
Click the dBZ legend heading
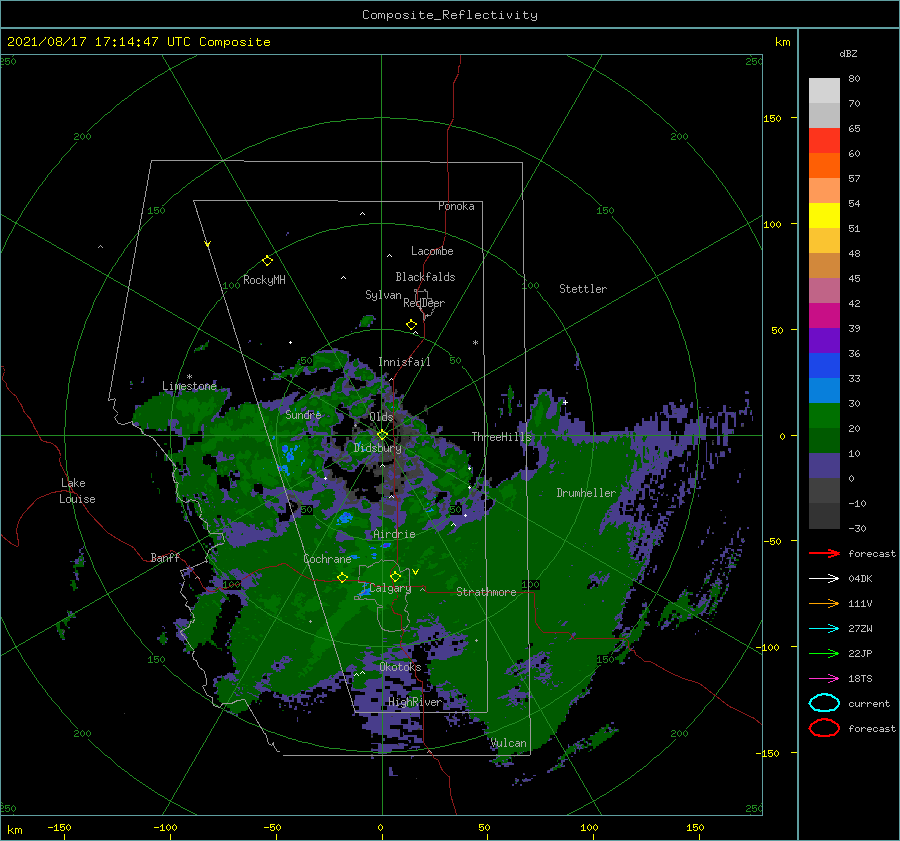coord(848,54)
